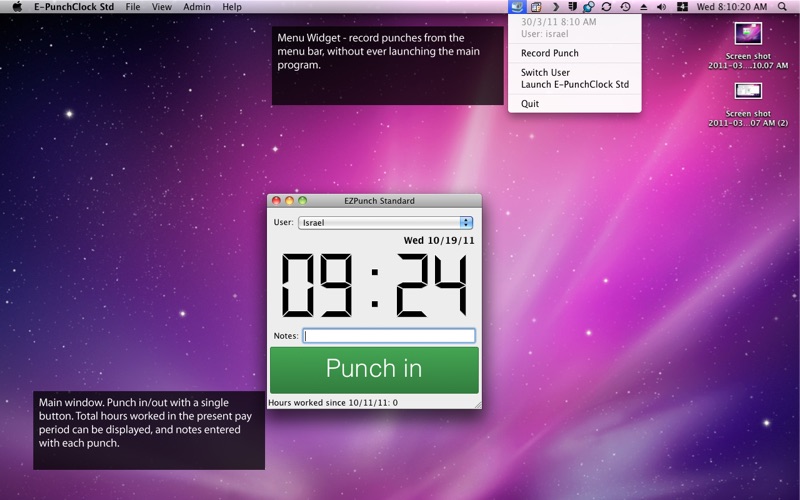This screenshot has height=500, width=800.
Task: Click the chevron arrow menu bar icon
Action: (x=556, y=7)
